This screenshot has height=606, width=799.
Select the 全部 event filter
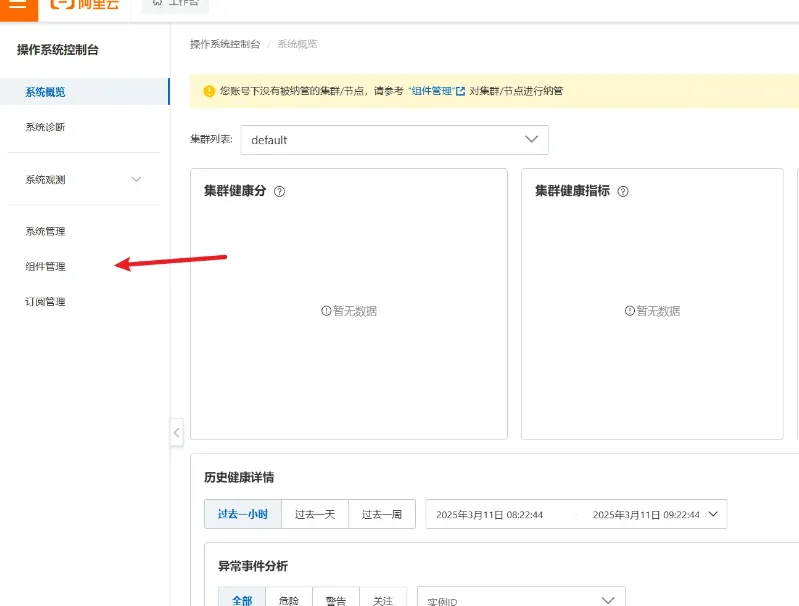point(242,599)
